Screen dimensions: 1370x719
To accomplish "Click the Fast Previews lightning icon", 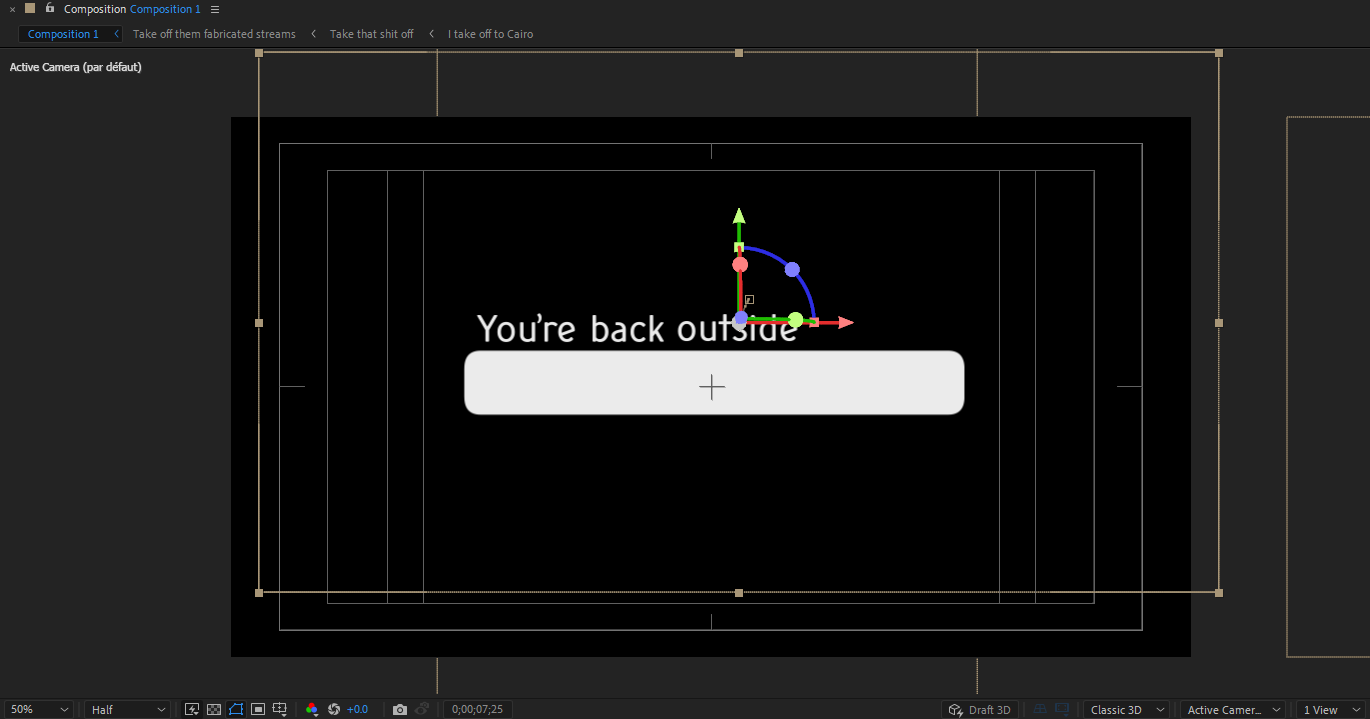I will point(192,710).
